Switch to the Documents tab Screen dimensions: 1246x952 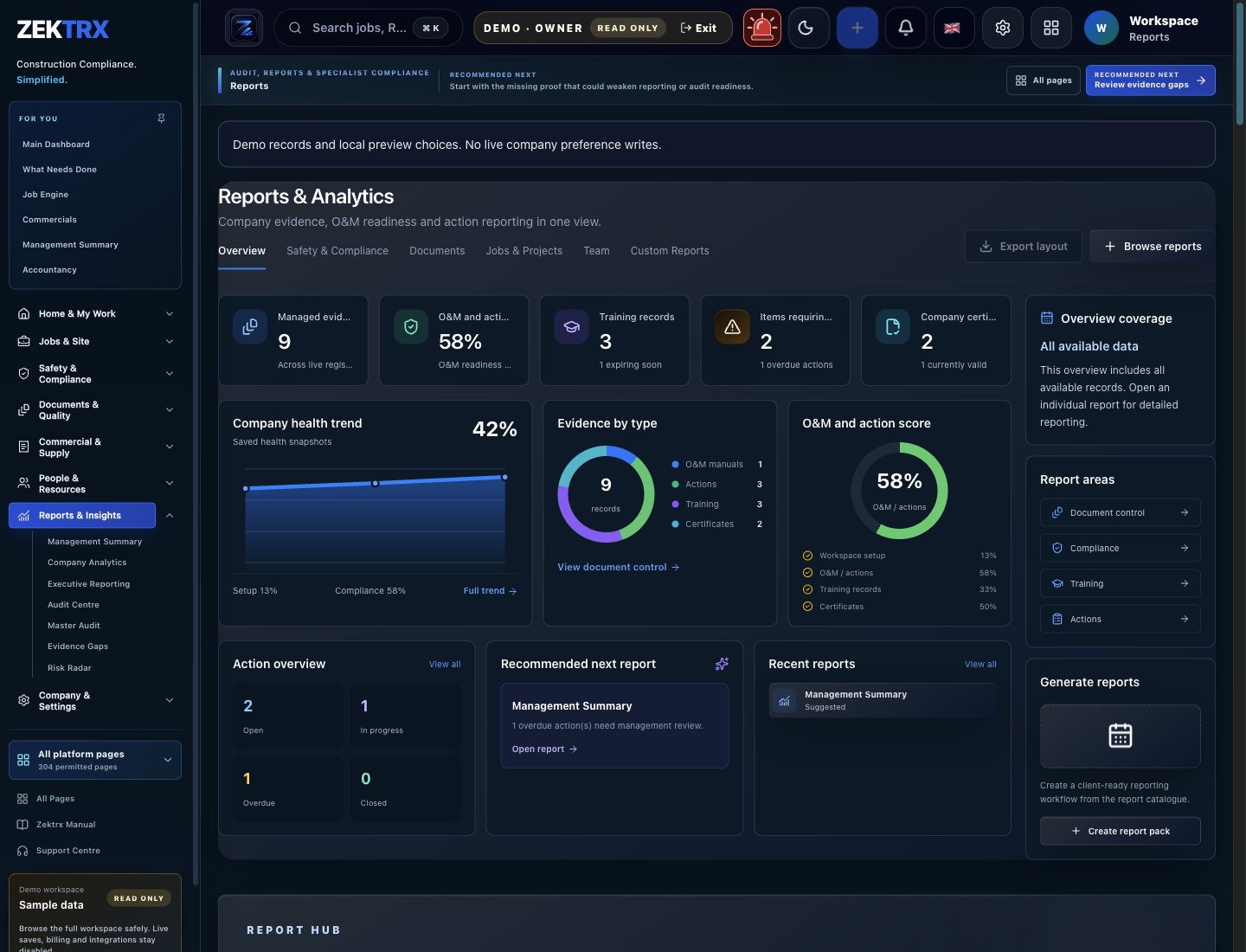click(437, 251)
